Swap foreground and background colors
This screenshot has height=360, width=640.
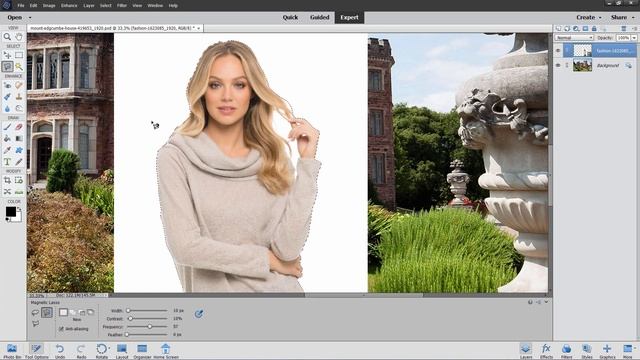19,209
